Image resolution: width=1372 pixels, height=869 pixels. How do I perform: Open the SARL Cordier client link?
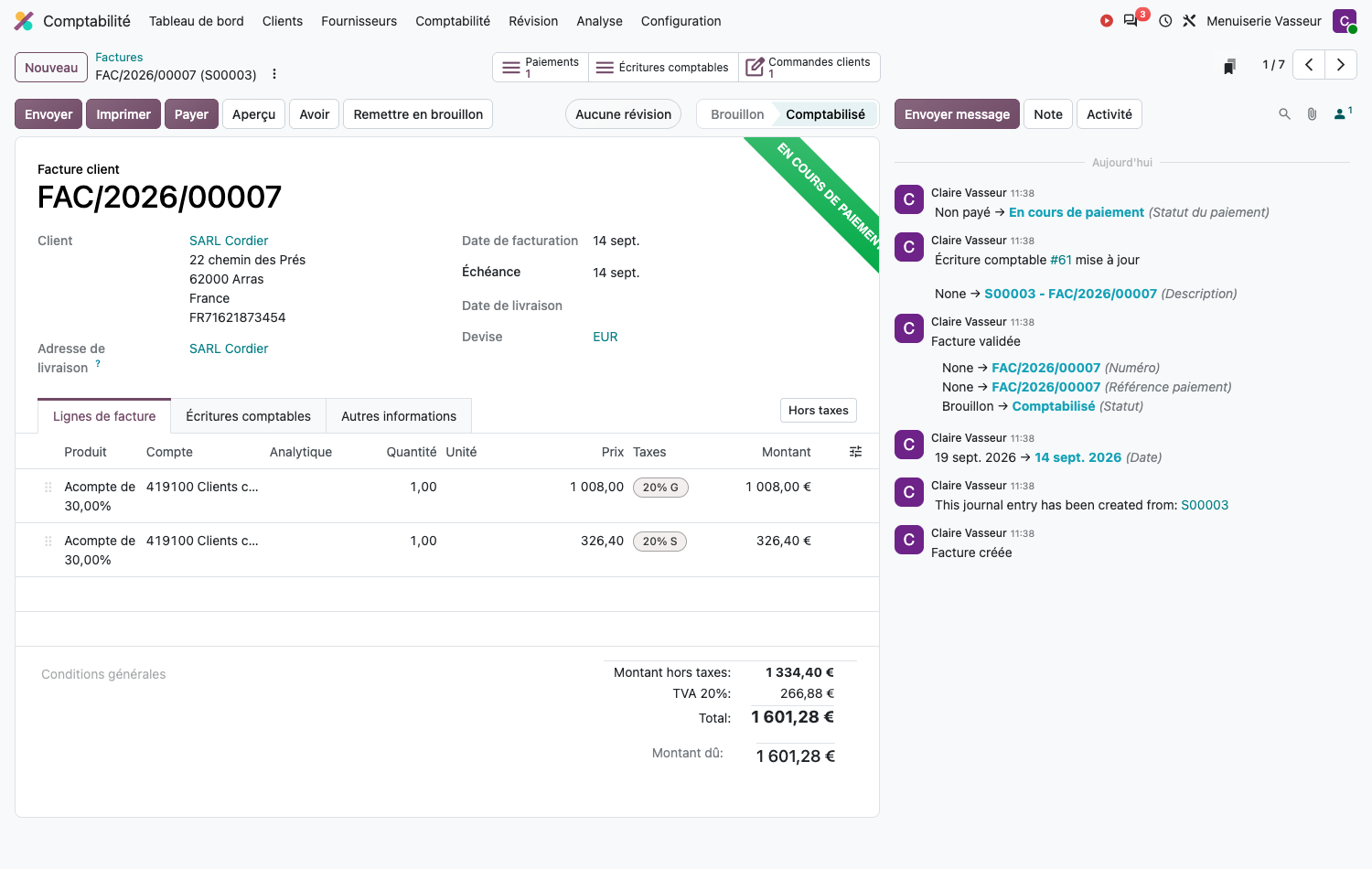[229, 241]
